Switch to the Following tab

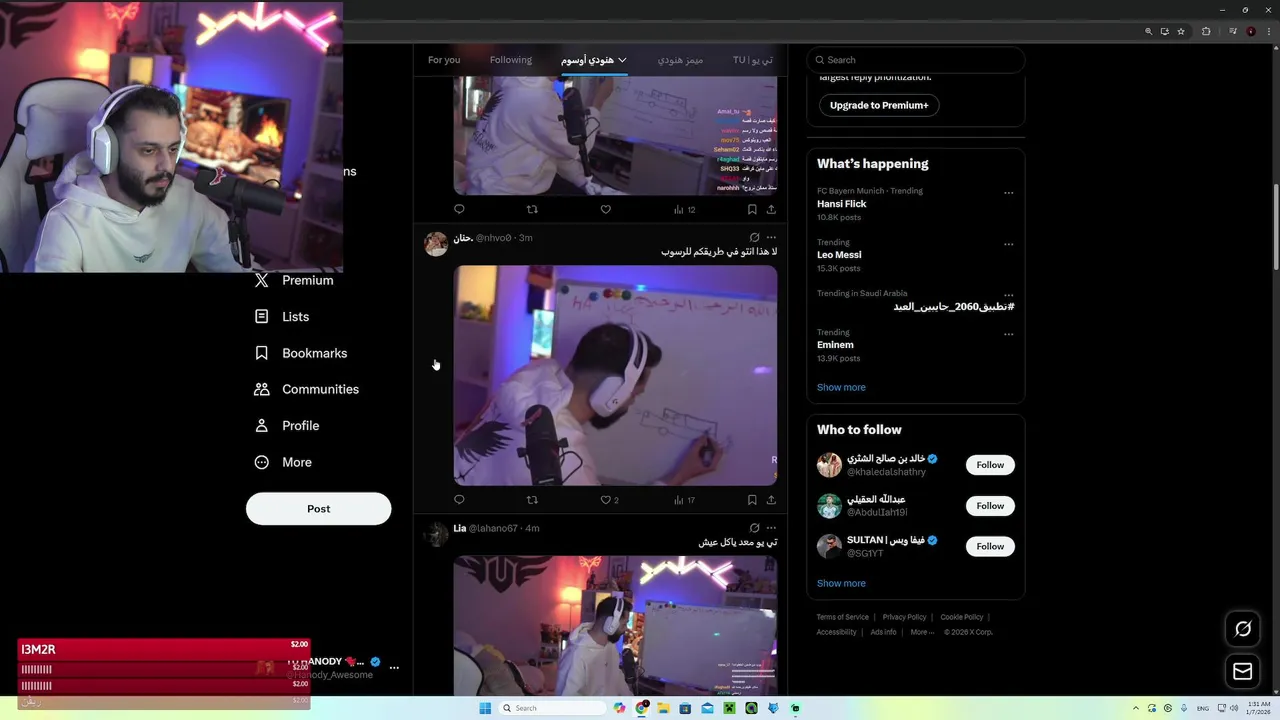(511, 60)
